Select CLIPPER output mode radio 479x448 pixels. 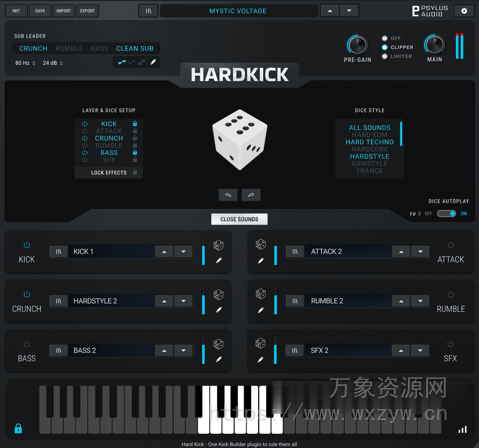point(385,47)
